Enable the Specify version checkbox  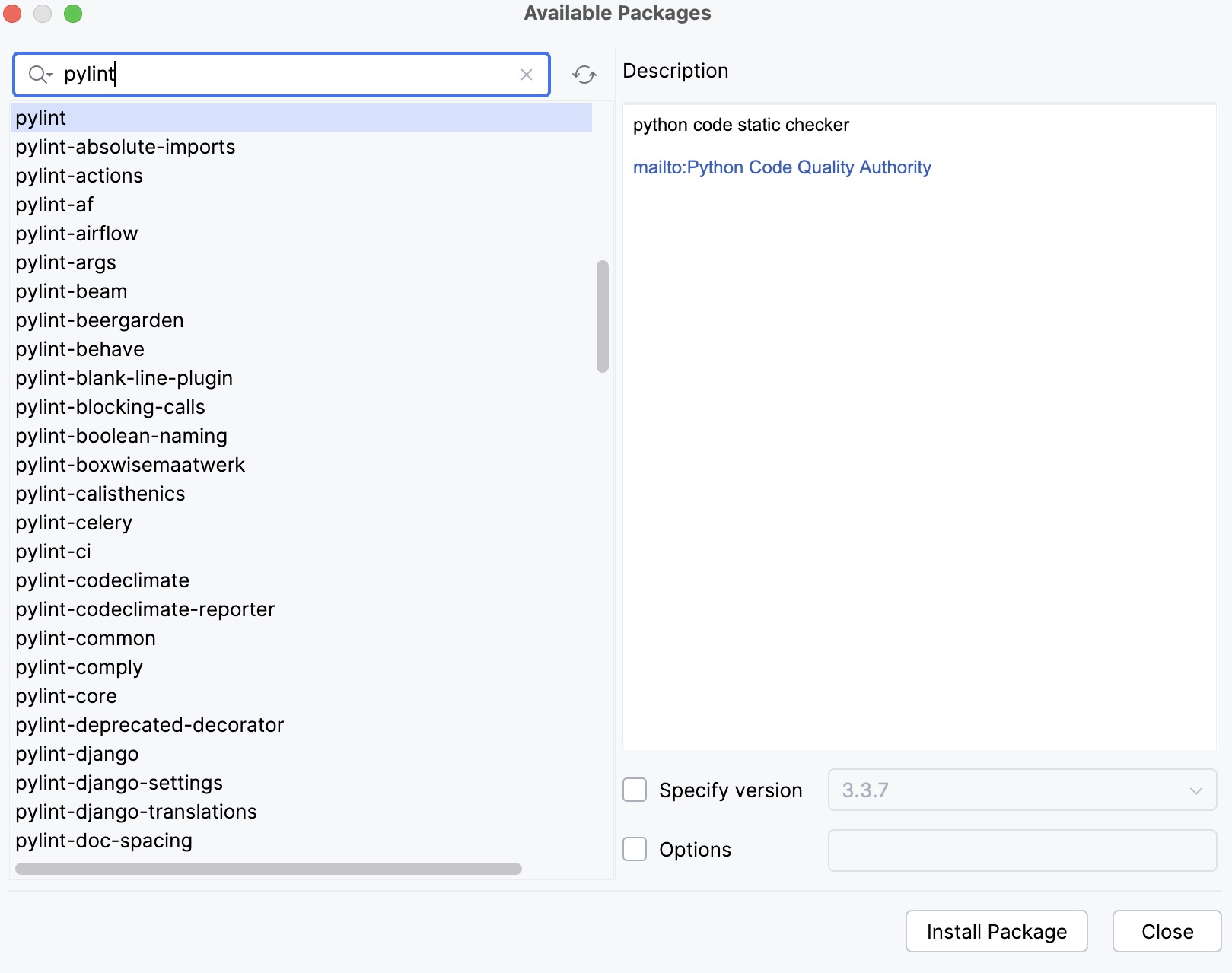pos(635,790)
